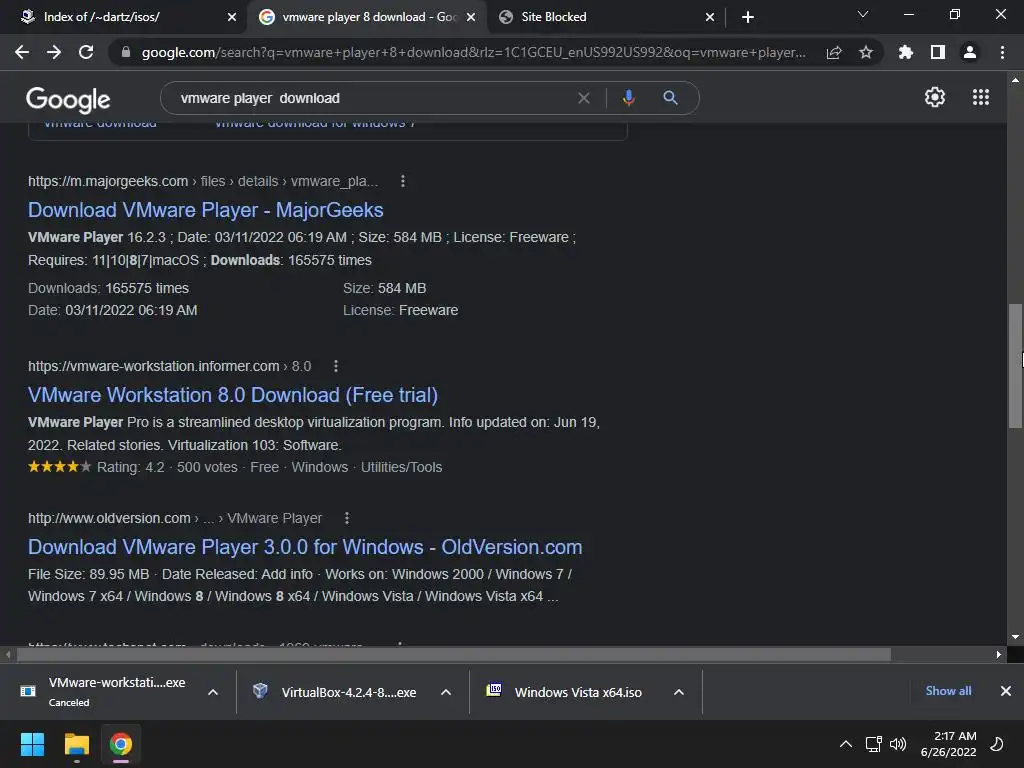Open Download VMware Player 3.0.0 OldVersion link
The height and width of the screenshot is (768, 1024).
pos(305,547)
